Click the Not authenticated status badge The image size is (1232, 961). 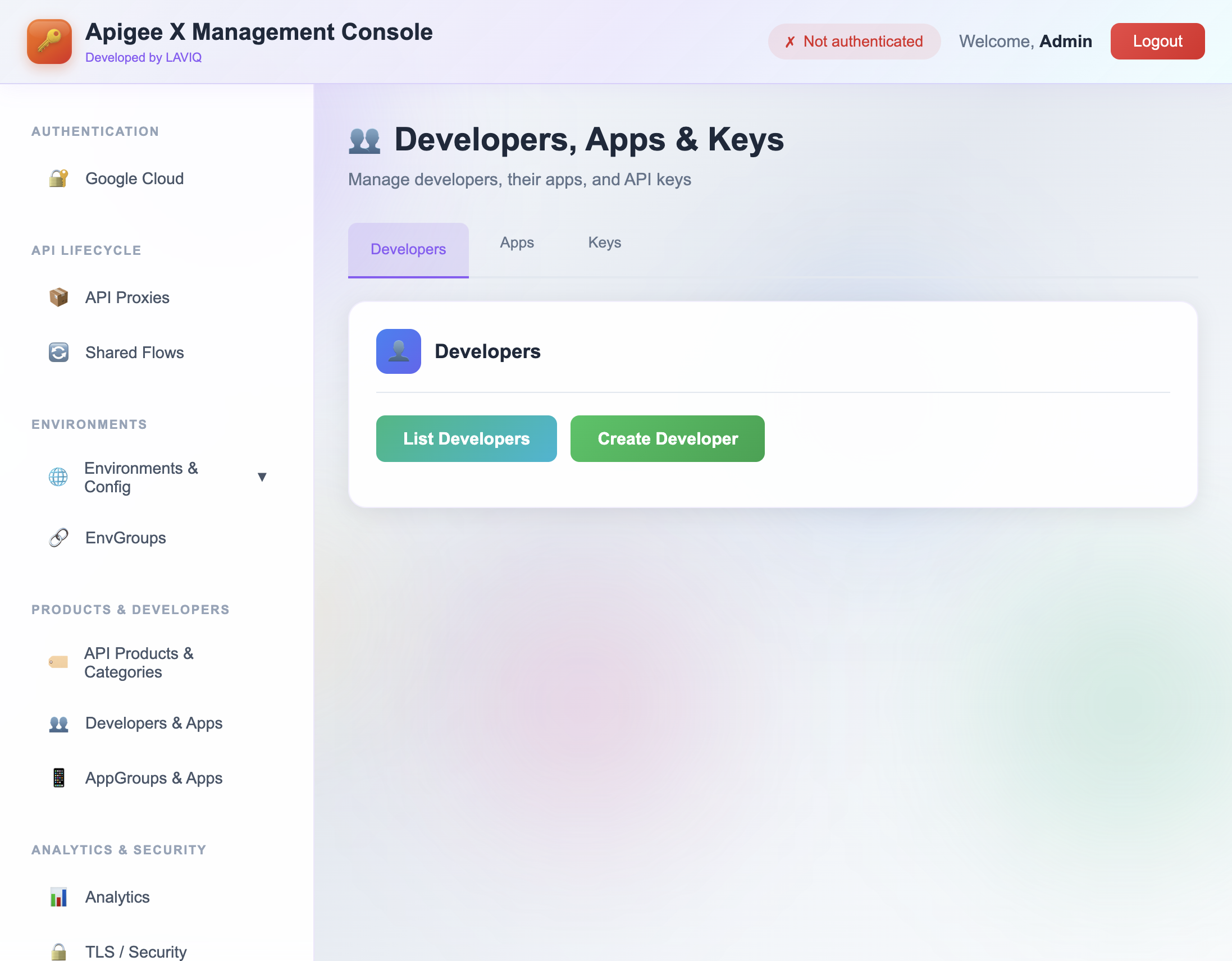854,40
